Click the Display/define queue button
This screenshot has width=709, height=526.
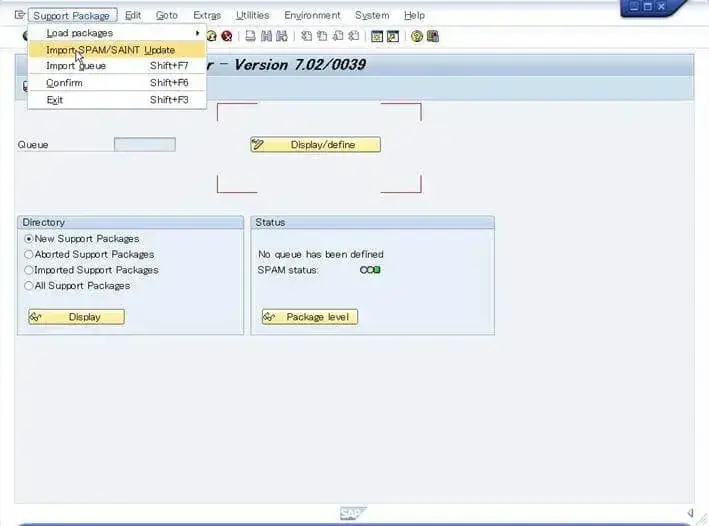[x=316, y=145]
